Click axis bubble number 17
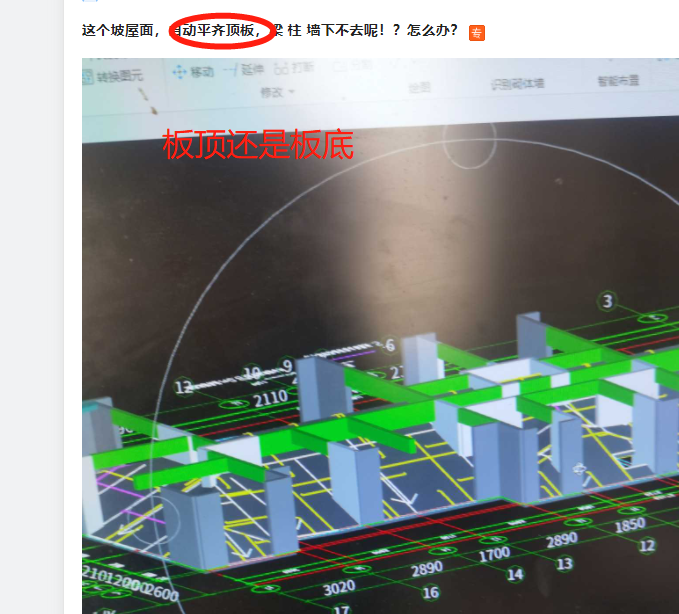The height and width of the screenshot is (614, 679). [341, 609]
